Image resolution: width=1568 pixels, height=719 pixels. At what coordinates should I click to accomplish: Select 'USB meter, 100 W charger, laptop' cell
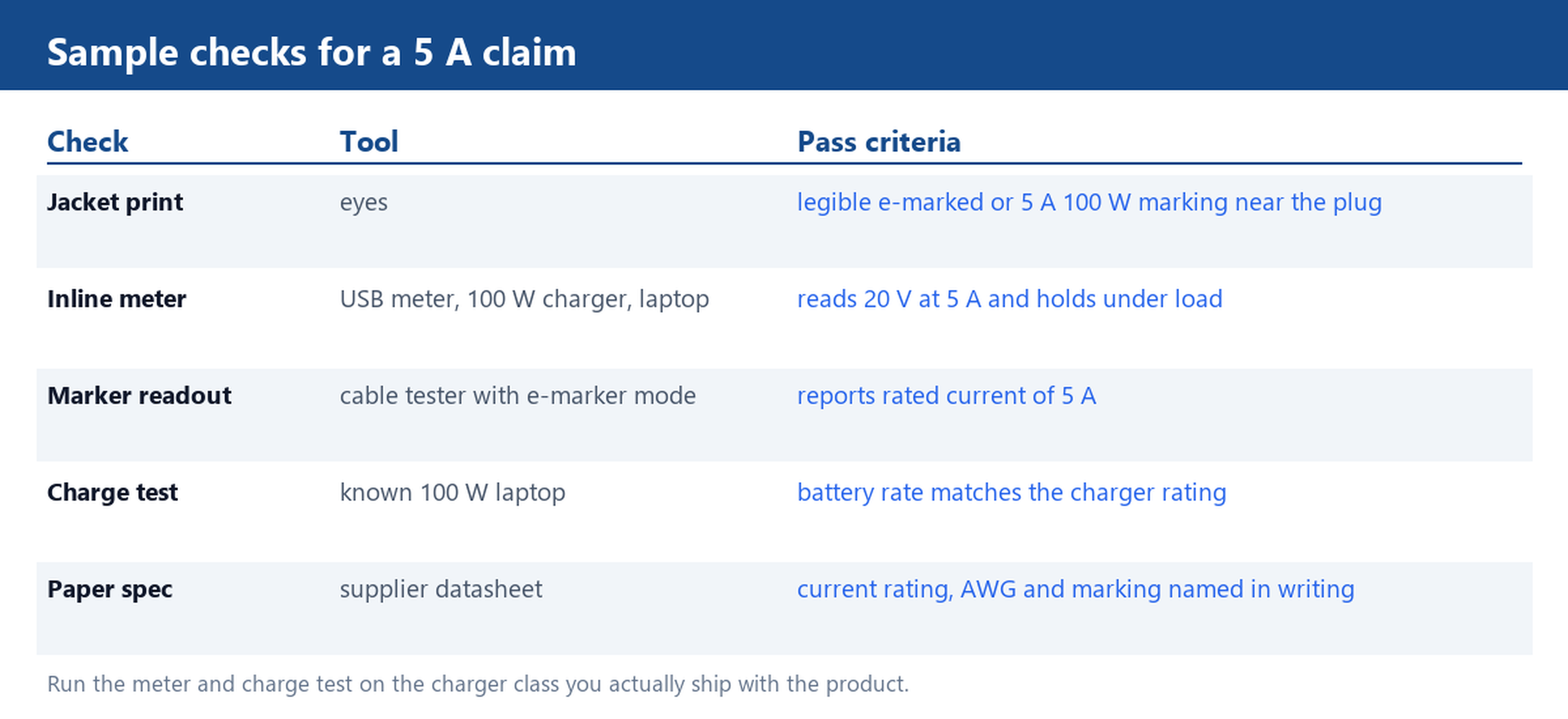click(x=524, y=299)
